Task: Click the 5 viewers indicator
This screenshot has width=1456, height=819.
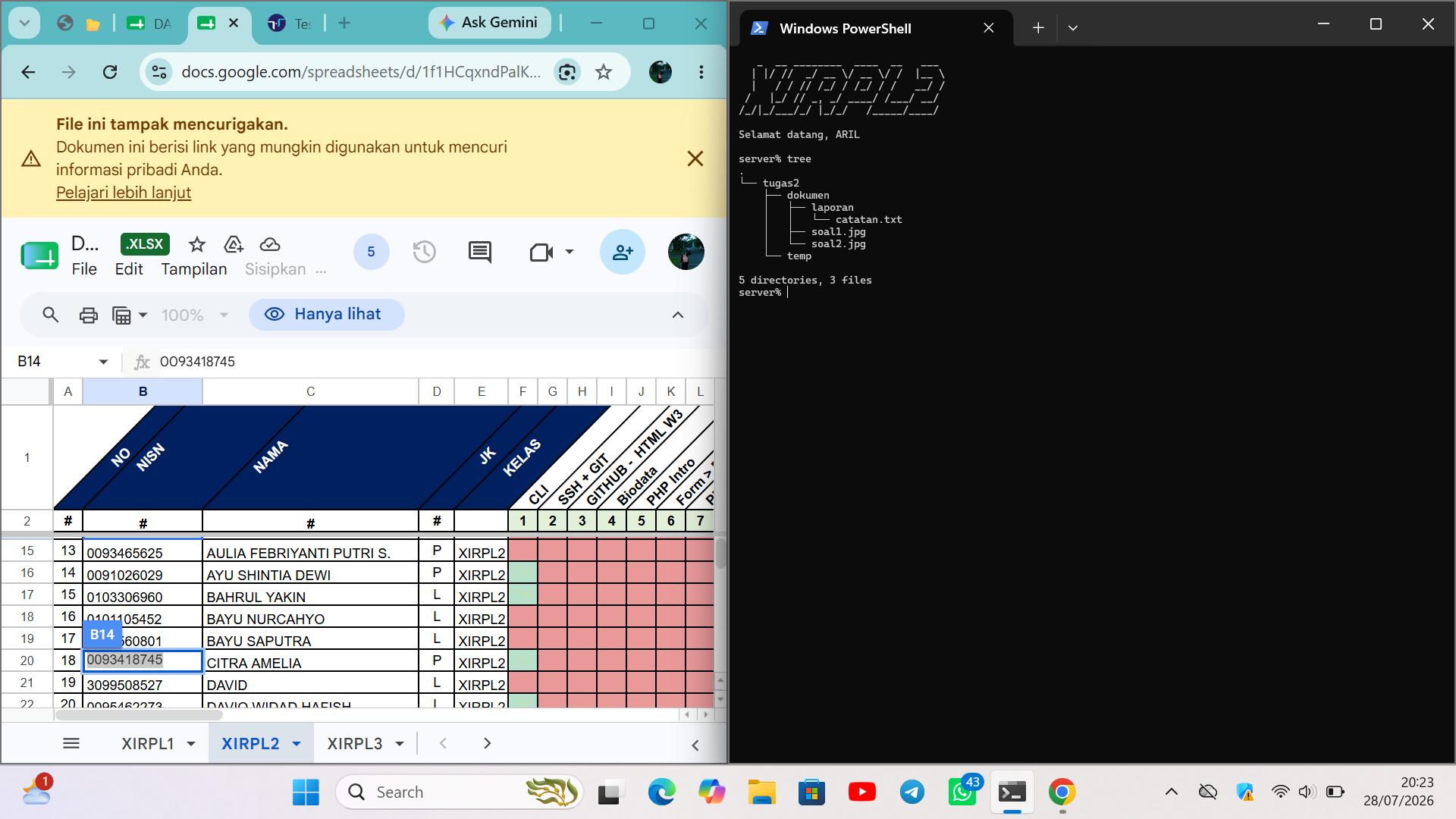Action: click(372, 252)
